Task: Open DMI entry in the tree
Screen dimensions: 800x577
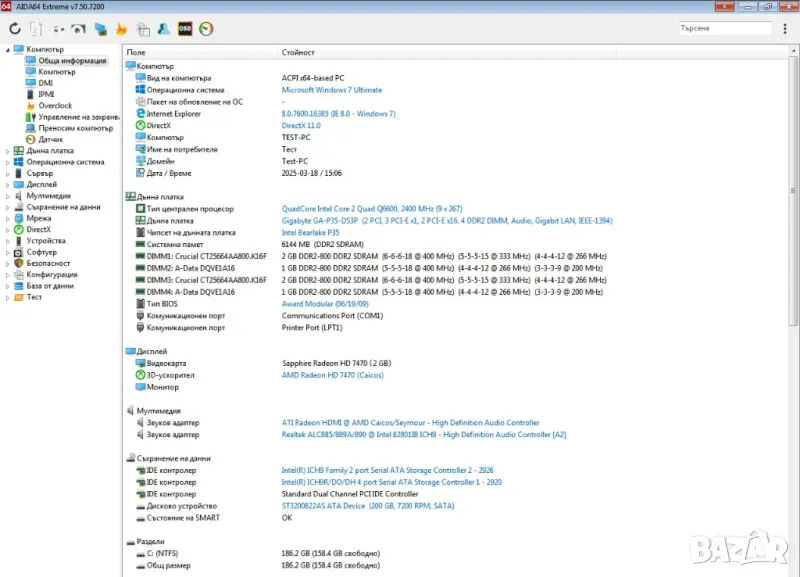Action: pyautogui.click(x=45, y=83)
